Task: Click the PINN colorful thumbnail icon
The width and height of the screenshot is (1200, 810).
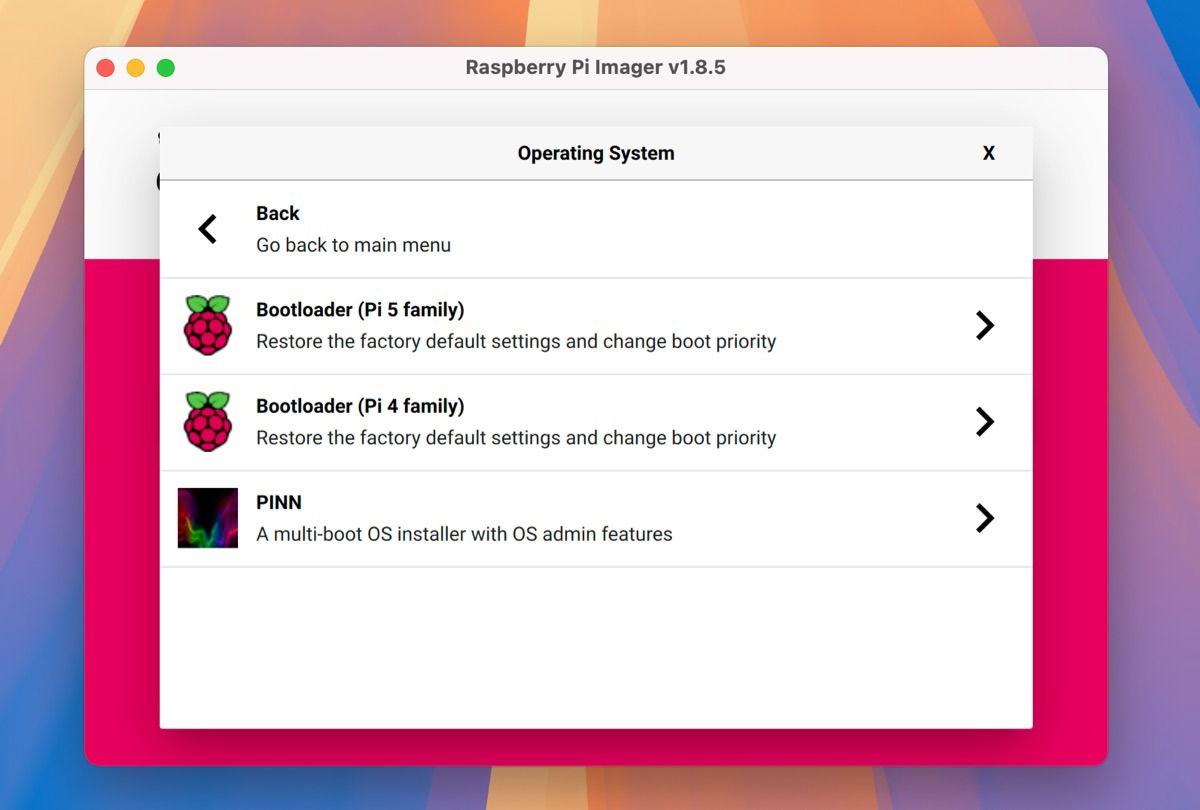Action: (208, 518)
